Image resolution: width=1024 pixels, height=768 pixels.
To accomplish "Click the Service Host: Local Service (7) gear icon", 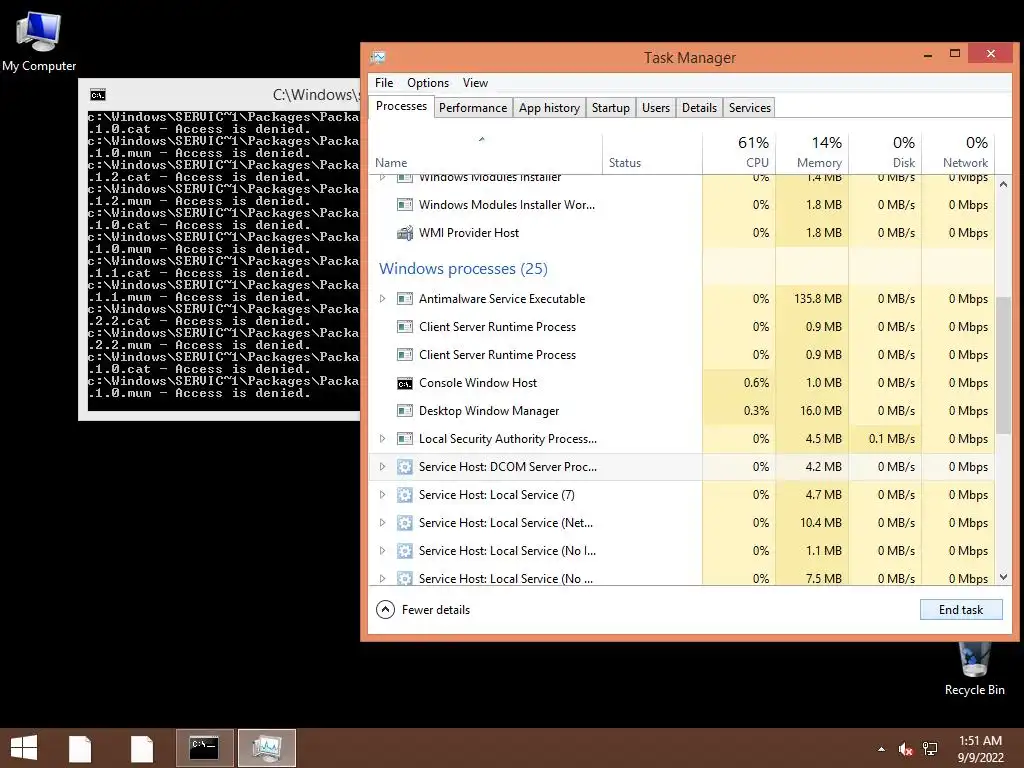I will (405, 495).
